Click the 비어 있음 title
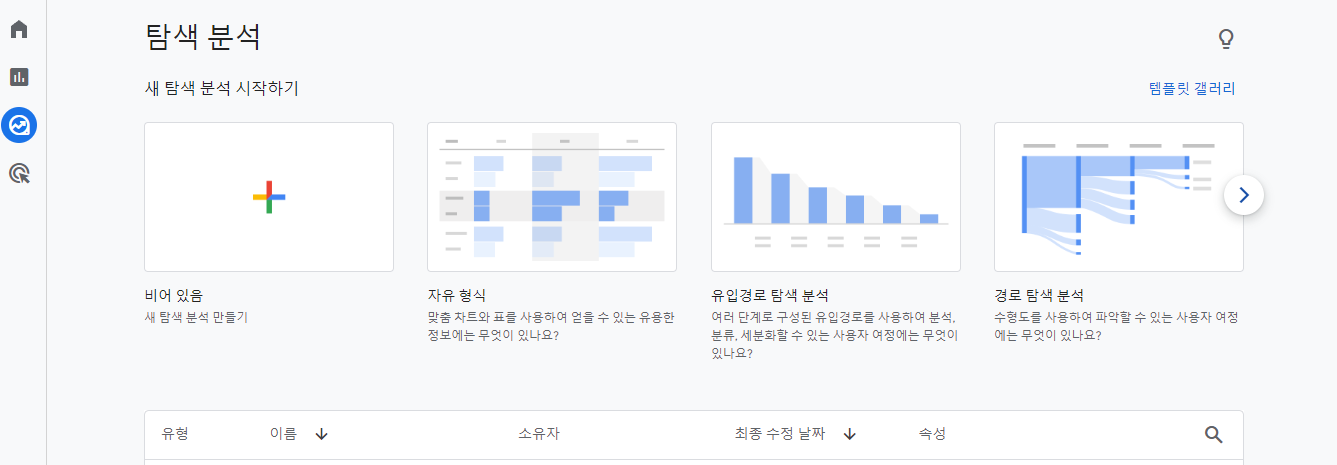The image size is (1337, 465). pos(174,296)
